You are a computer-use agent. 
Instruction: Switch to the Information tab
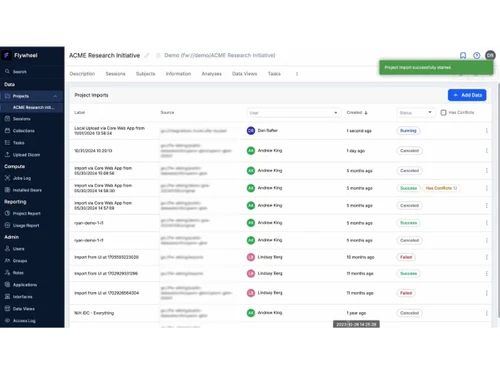[x=178, y=74]
